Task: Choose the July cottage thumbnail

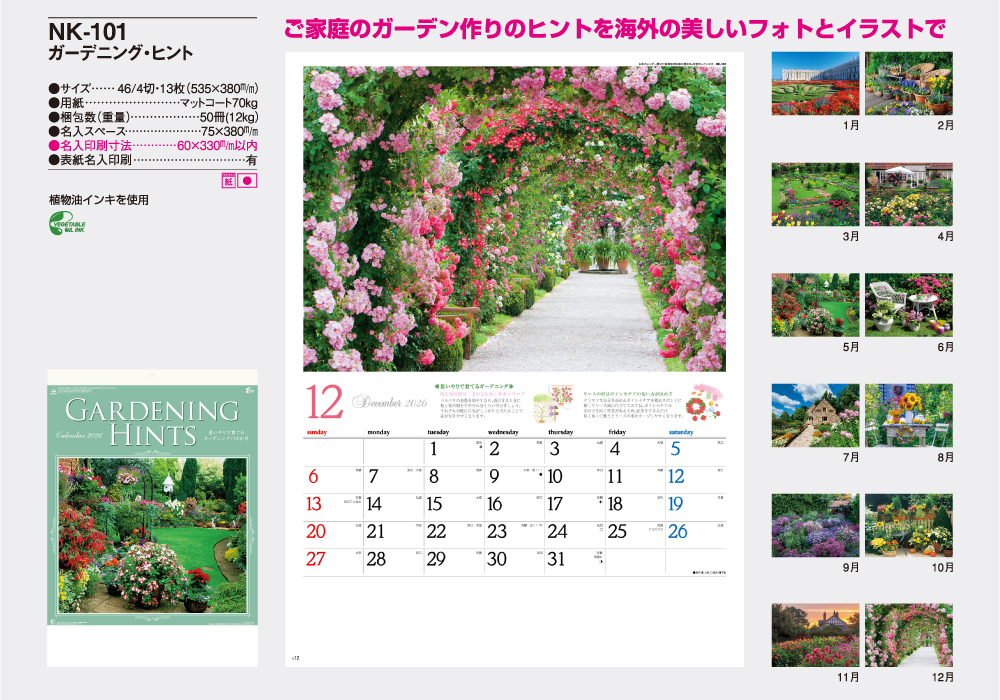Action: (x=815, y=415)
